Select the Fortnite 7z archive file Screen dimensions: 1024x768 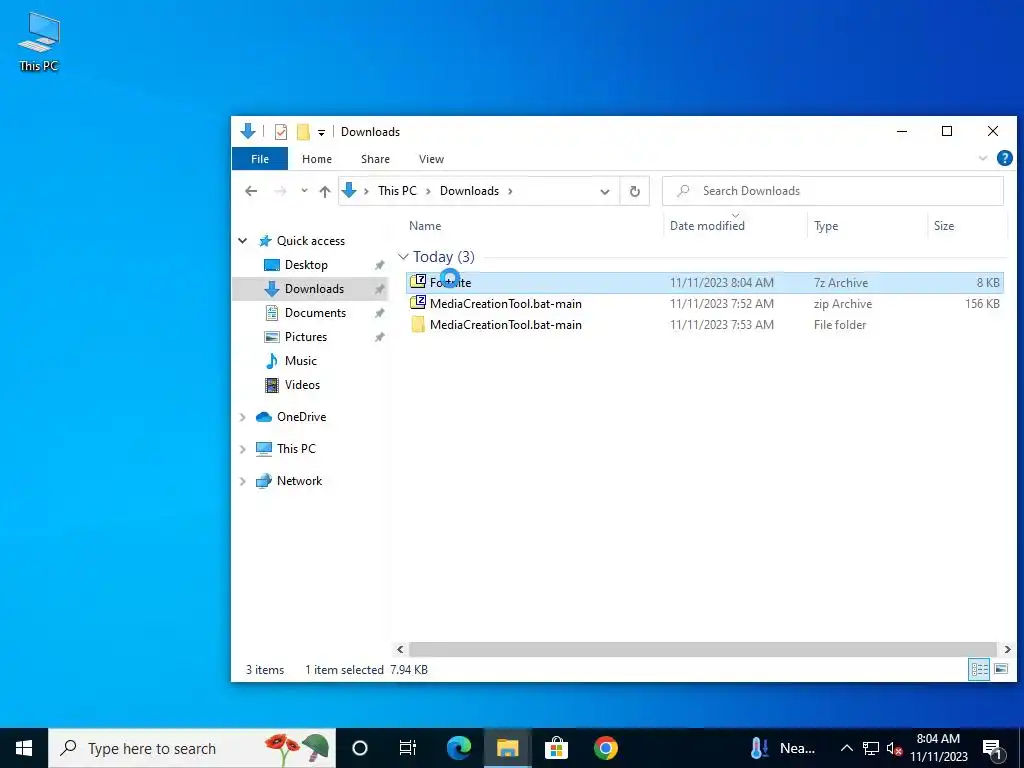click(705, 283)
